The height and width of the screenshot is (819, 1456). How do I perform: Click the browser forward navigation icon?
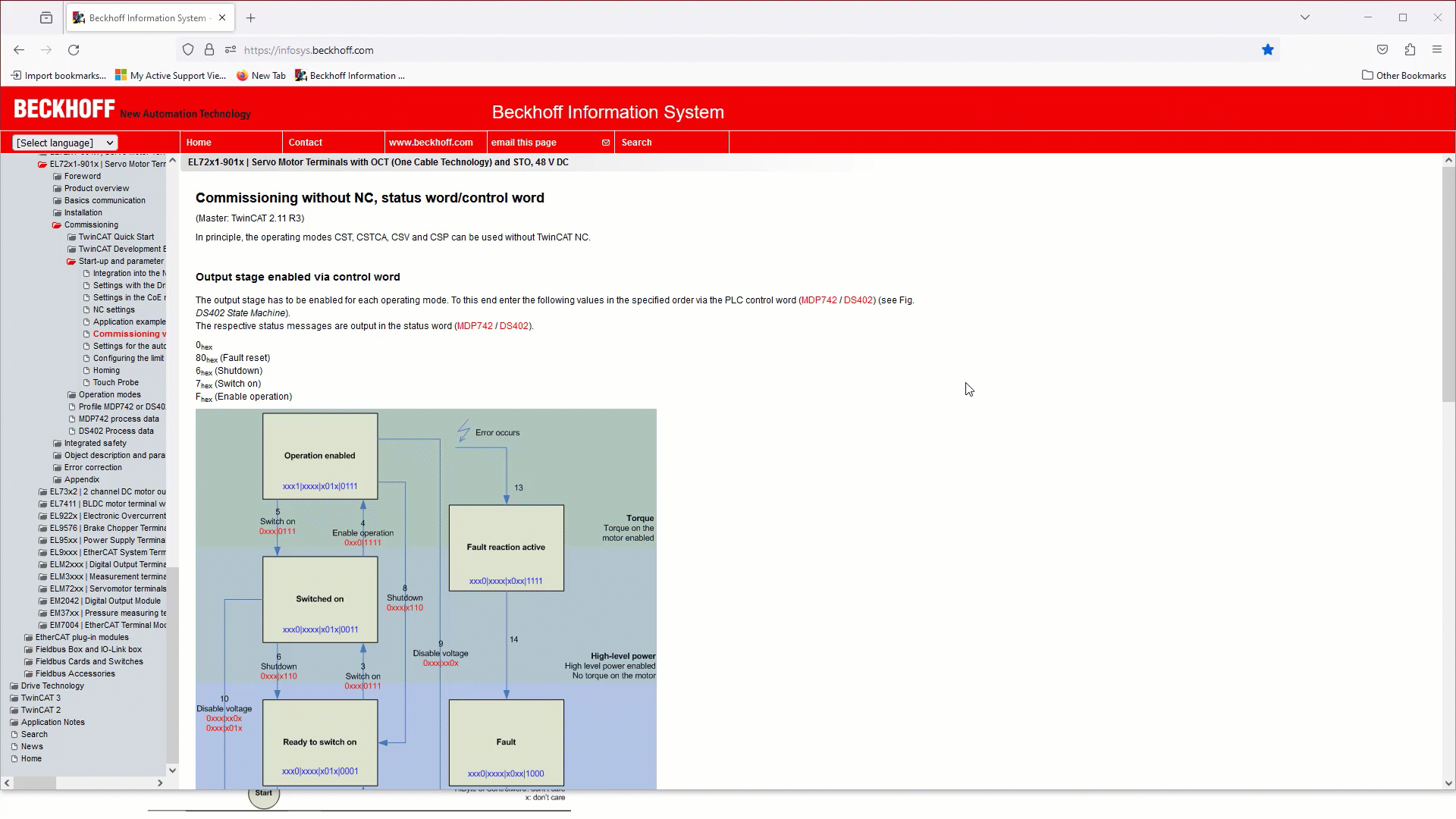tap(46, 50)
